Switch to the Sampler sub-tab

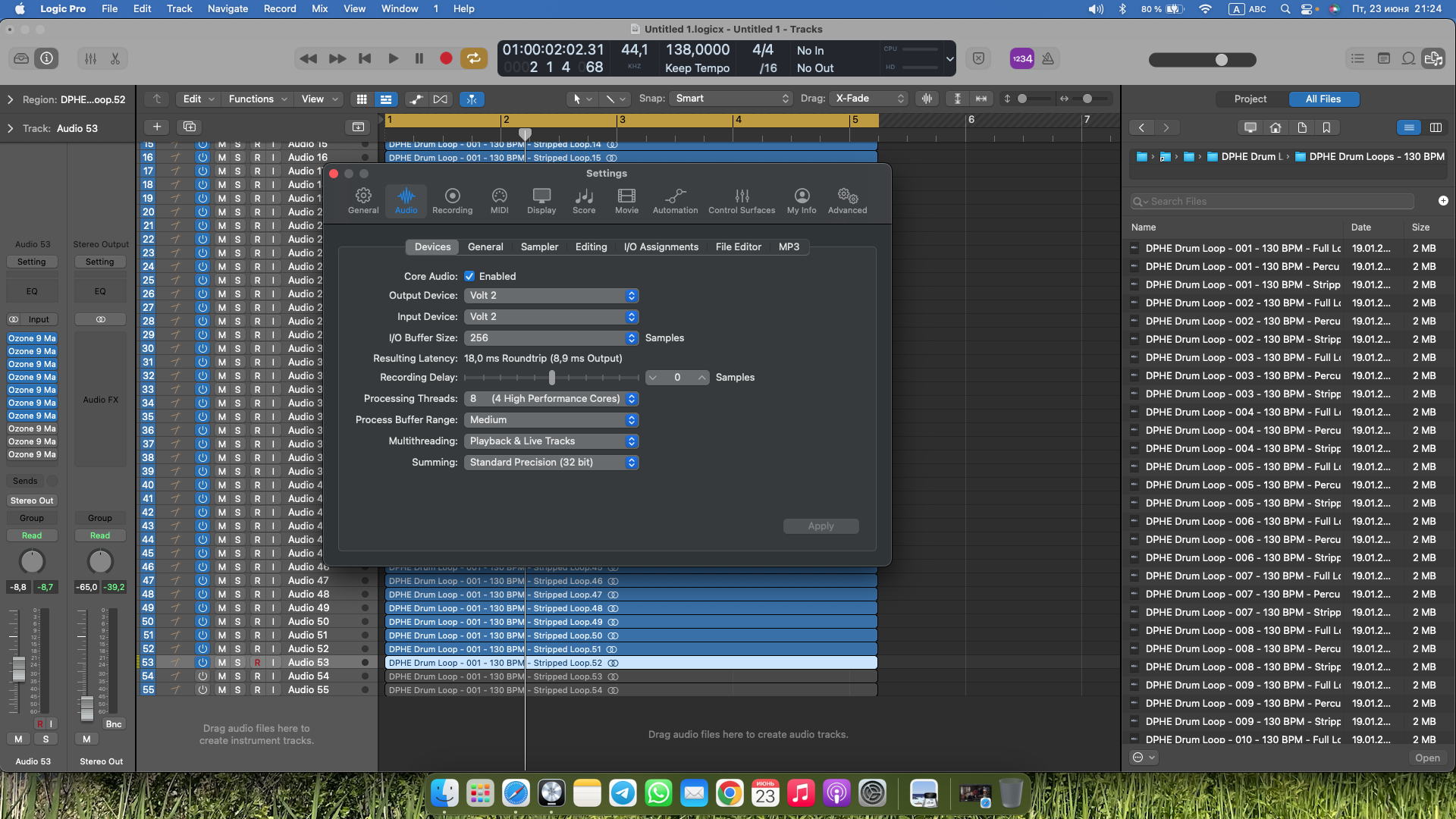pos(539,247)
